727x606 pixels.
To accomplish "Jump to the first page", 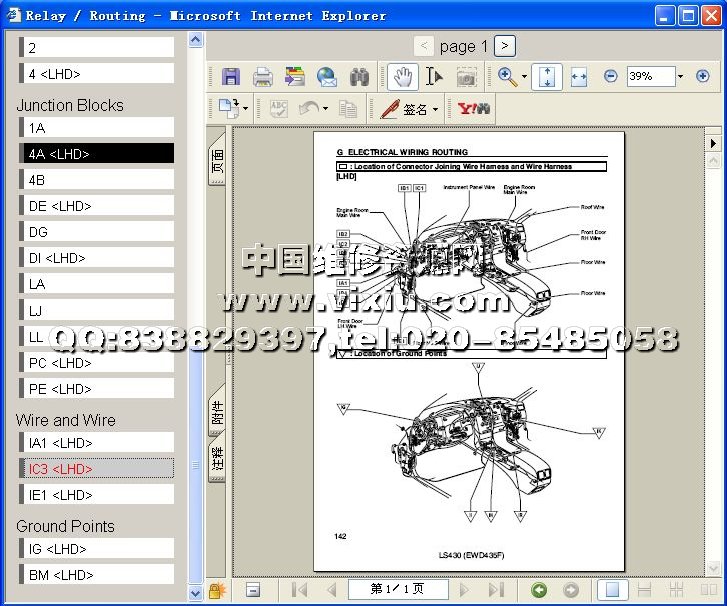I will point(300,590).
